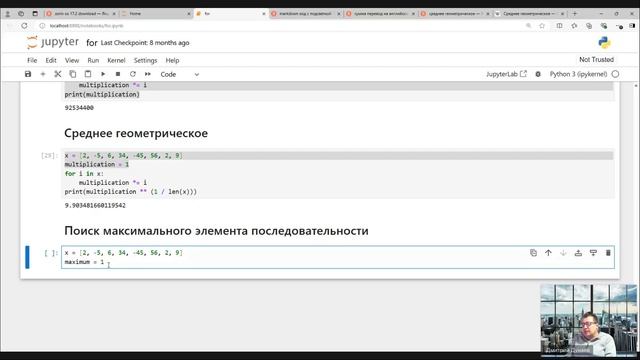Open the debugger bug icon

[538, 74]
